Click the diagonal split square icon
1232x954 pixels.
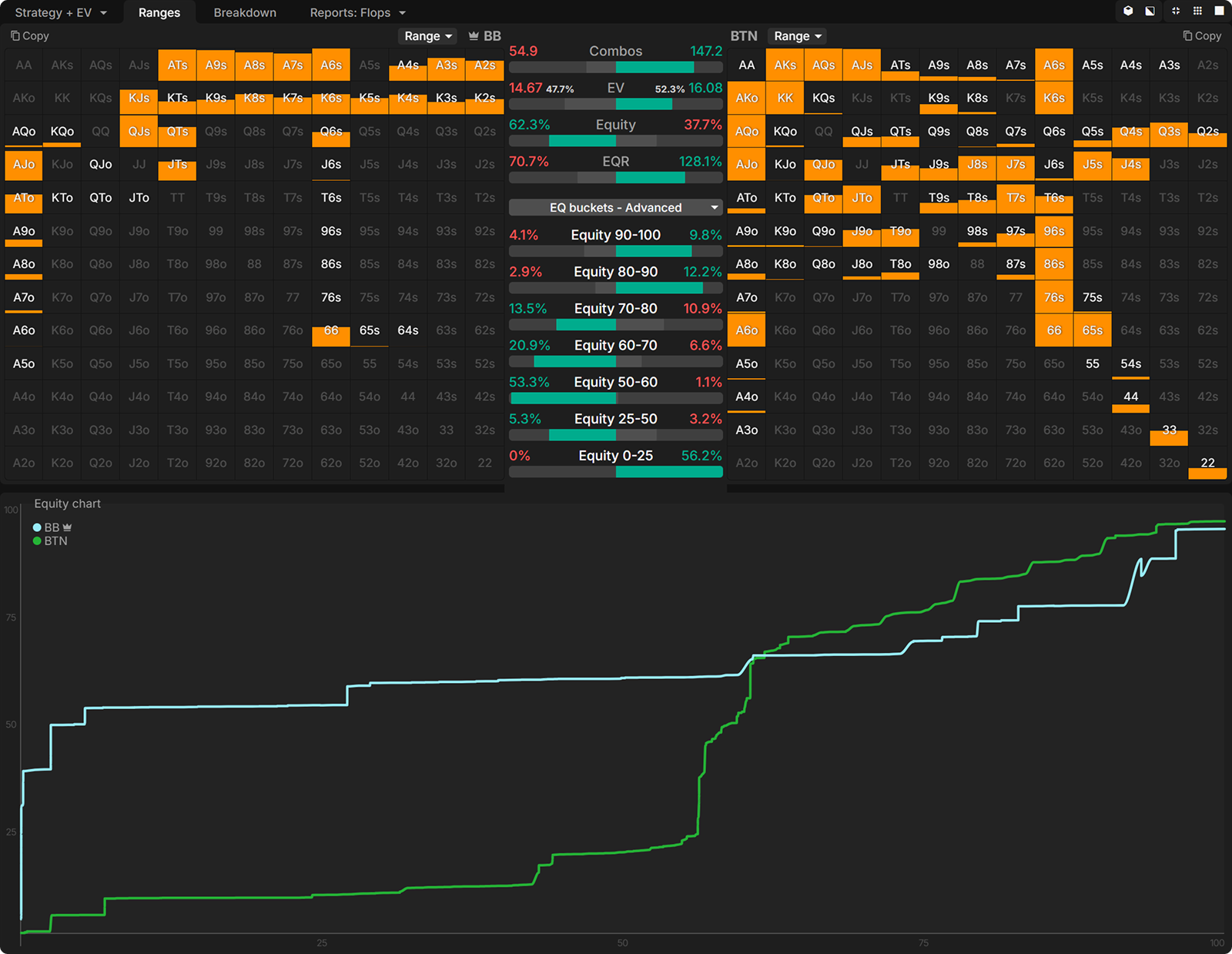click(x=1150, y=11)
